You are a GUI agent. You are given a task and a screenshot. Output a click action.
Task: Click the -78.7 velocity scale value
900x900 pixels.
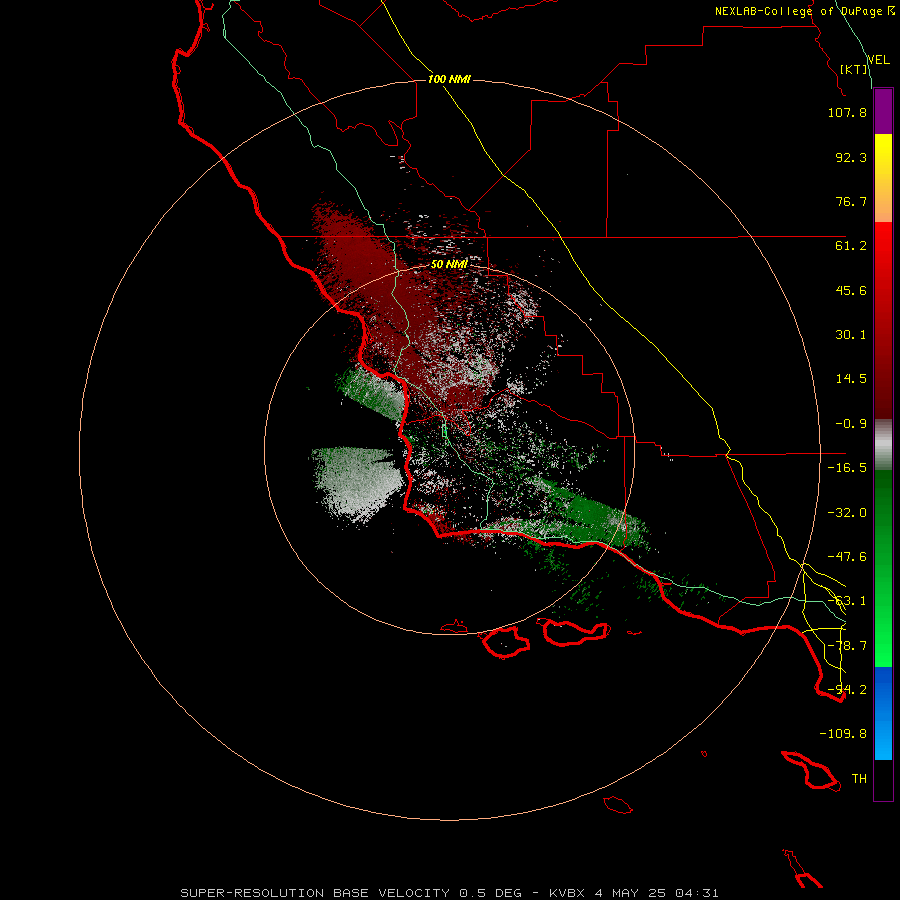coord(847,646)
